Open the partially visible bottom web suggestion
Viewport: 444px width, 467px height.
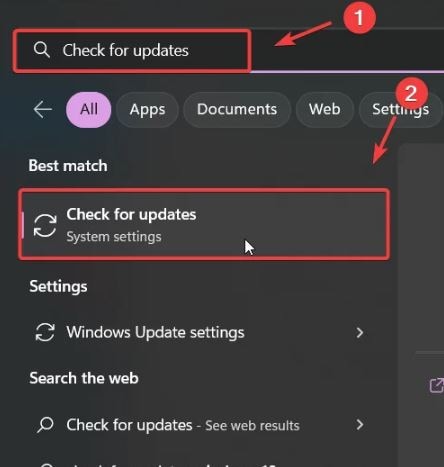pos(200,463)
